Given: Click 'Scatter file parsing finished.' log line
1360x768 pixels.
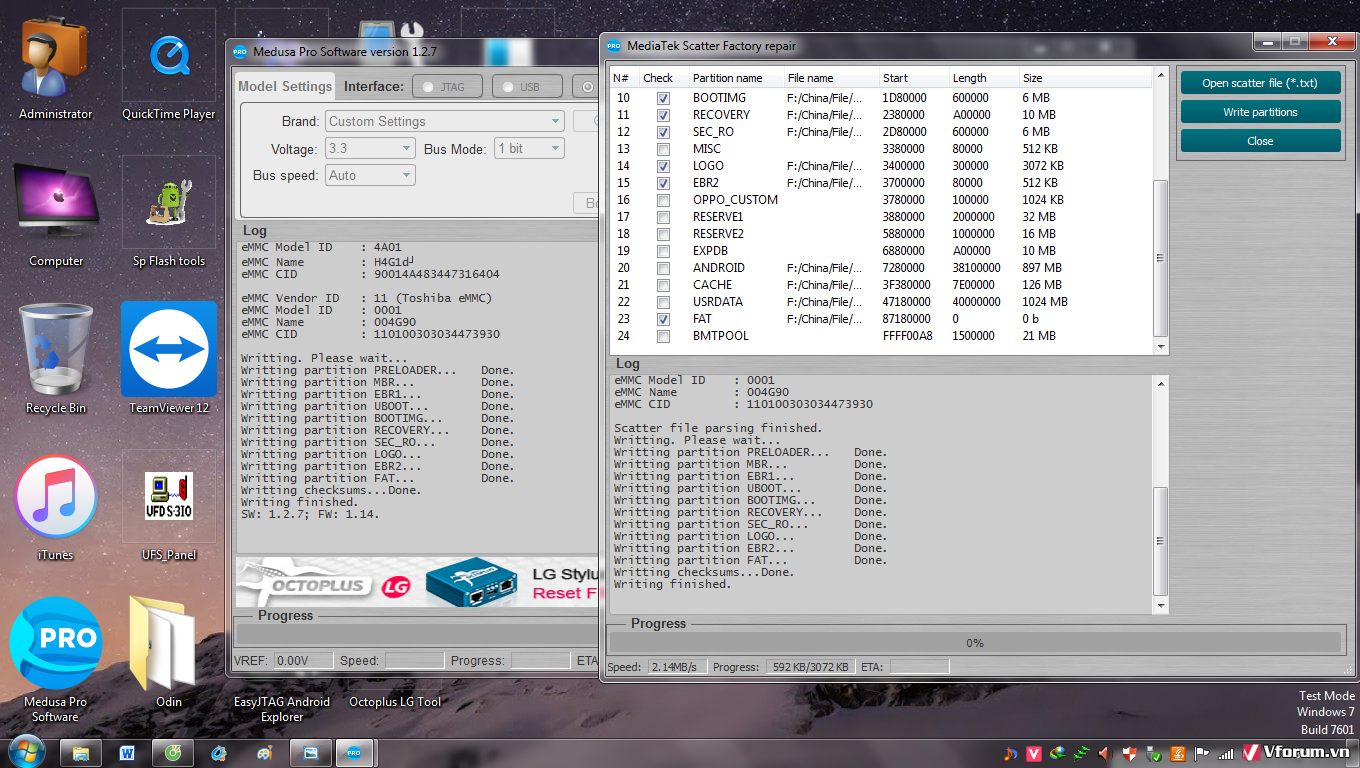Looking at the screenshot, I should click(718, 428).
